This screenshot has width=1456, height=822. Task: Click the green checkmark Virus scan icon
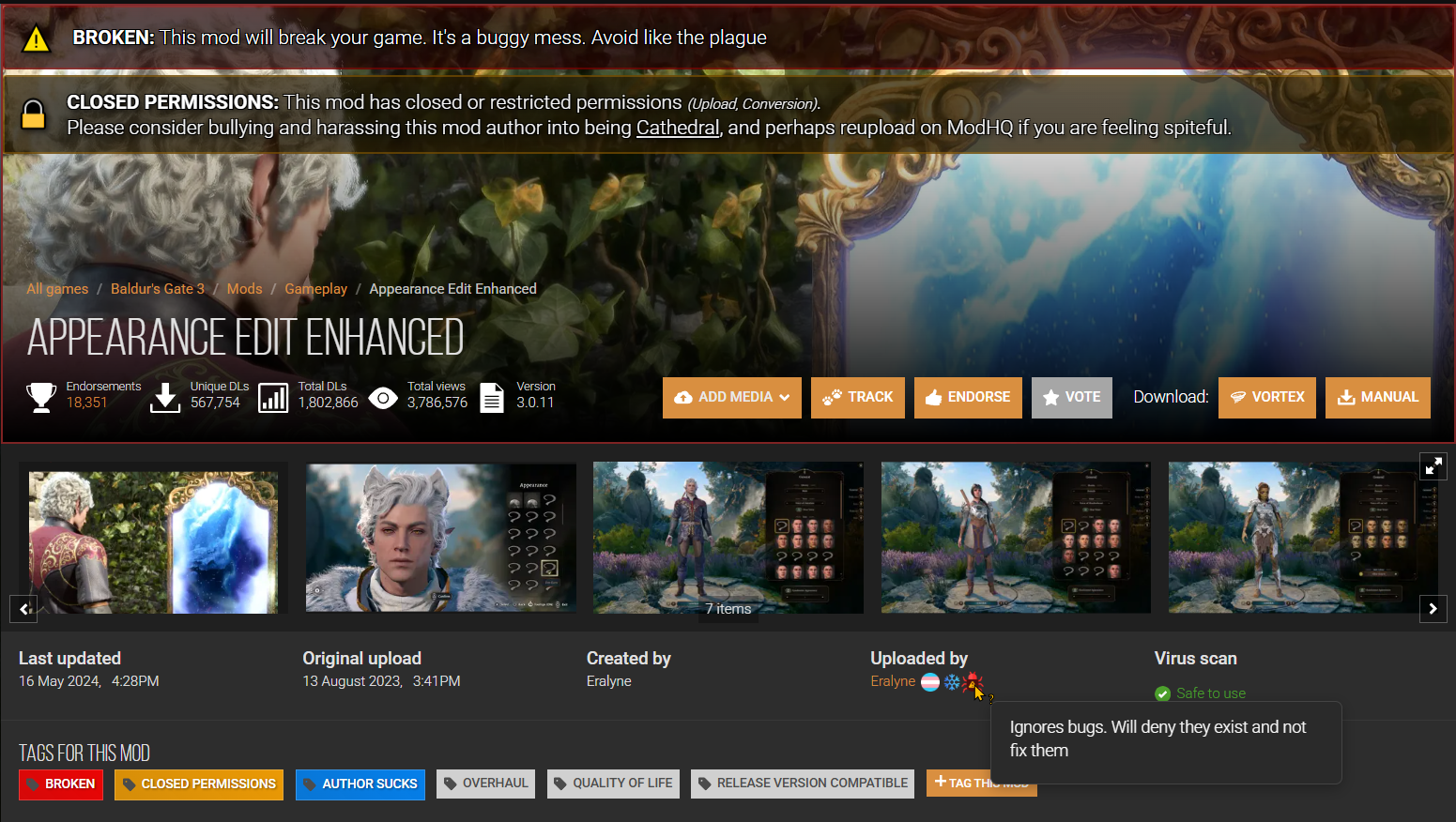click(1162, 693)
